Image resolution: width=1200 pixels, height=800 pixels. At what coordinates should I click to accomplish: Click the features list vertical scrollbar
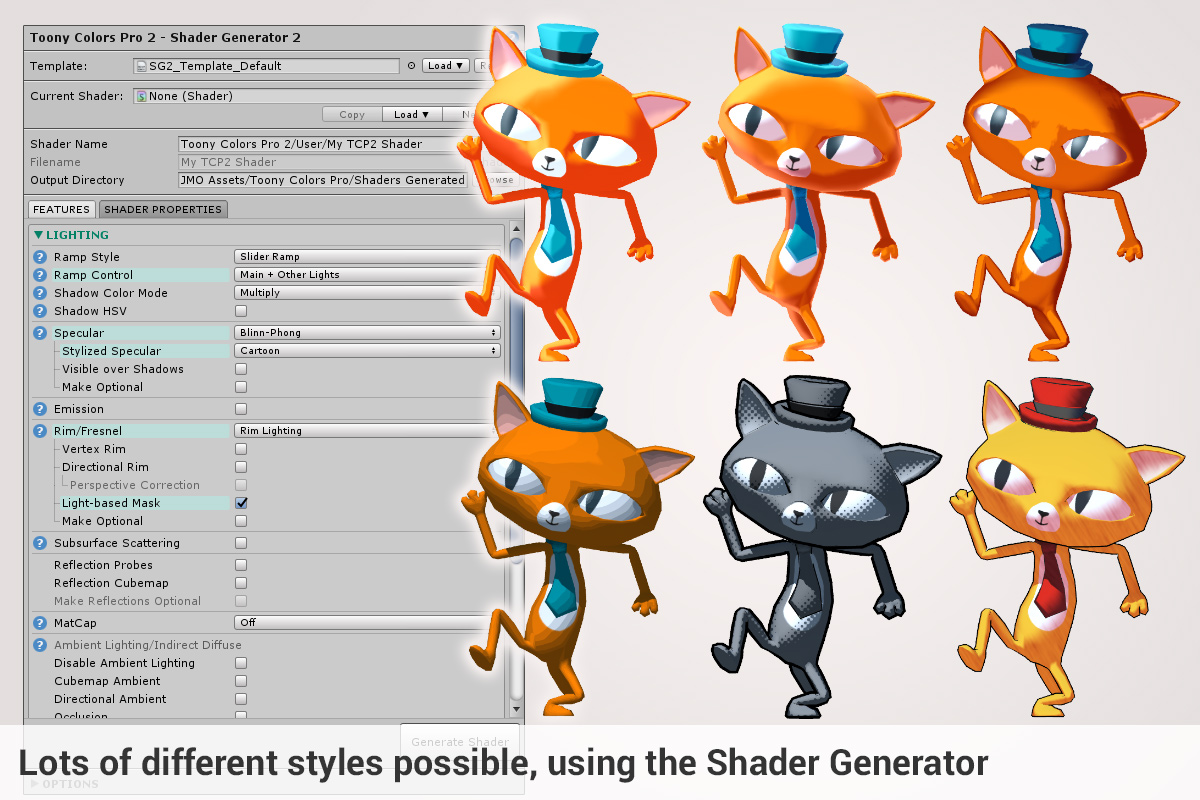pos(516,470)
